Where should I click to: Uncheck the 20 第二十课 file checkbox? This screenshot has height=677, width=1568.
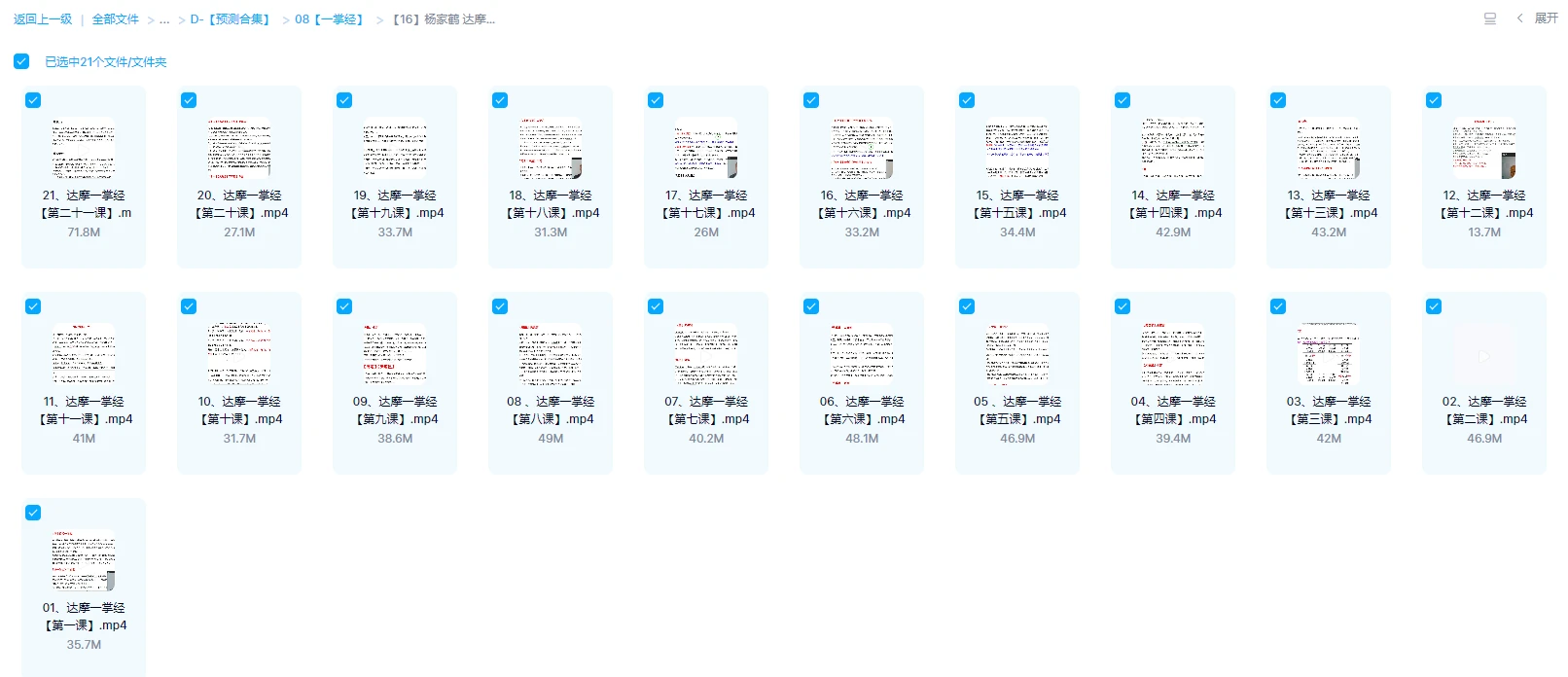[x=189, y=100]
